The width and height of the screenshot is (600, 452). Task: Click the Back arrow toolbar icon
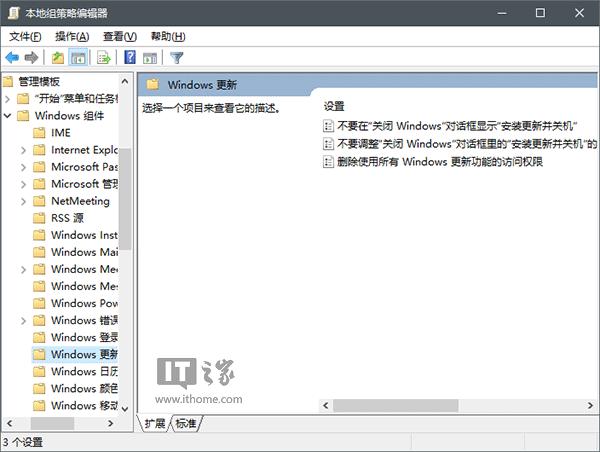[x=12, y=57]
